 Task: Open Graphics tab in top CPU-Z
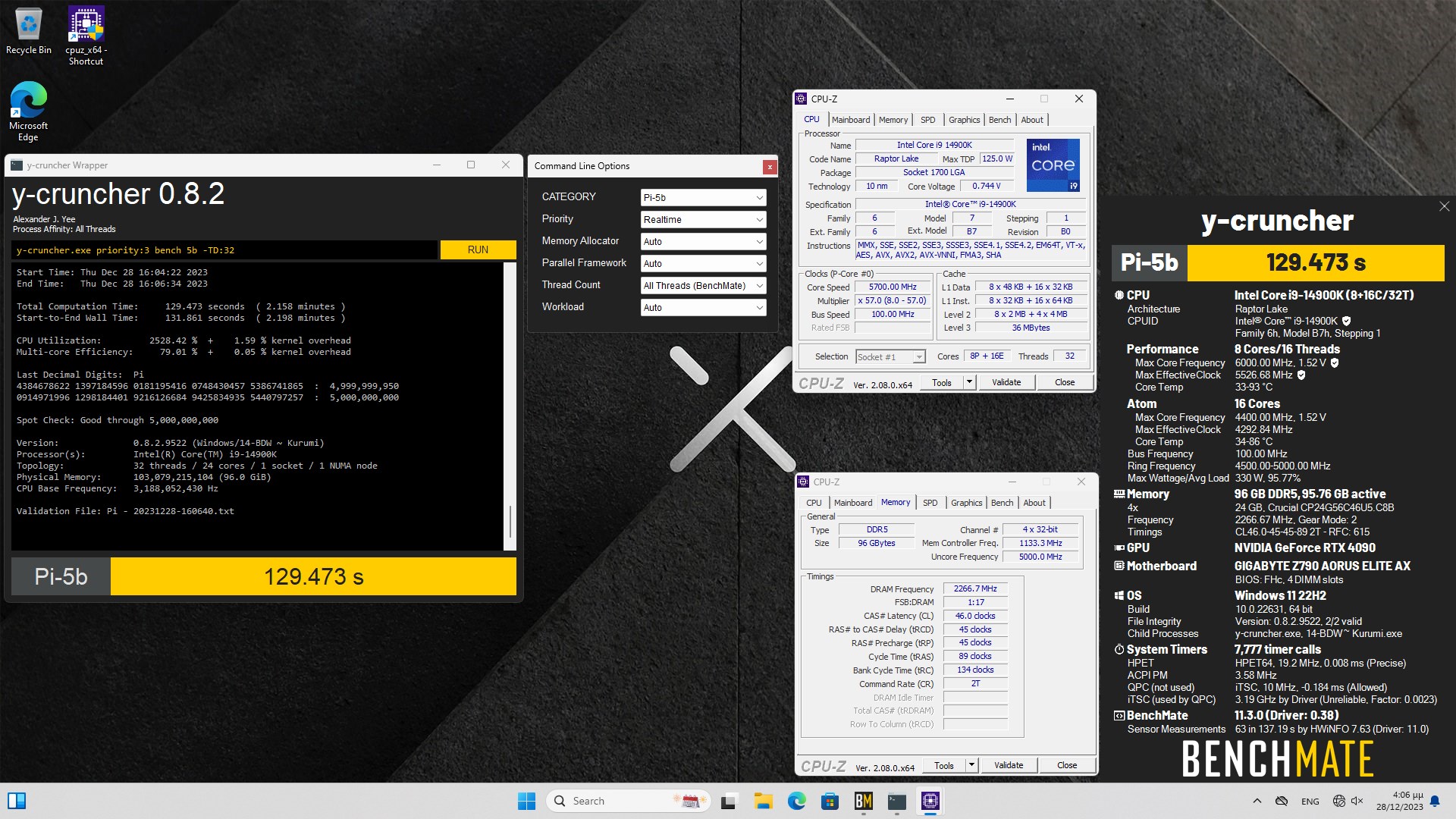coord(964,120)
